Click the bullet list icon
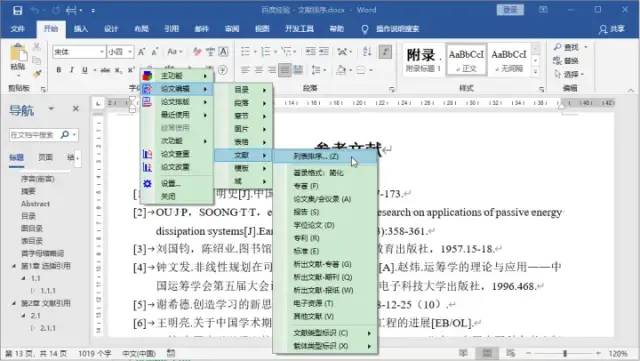 click(245, 51)
